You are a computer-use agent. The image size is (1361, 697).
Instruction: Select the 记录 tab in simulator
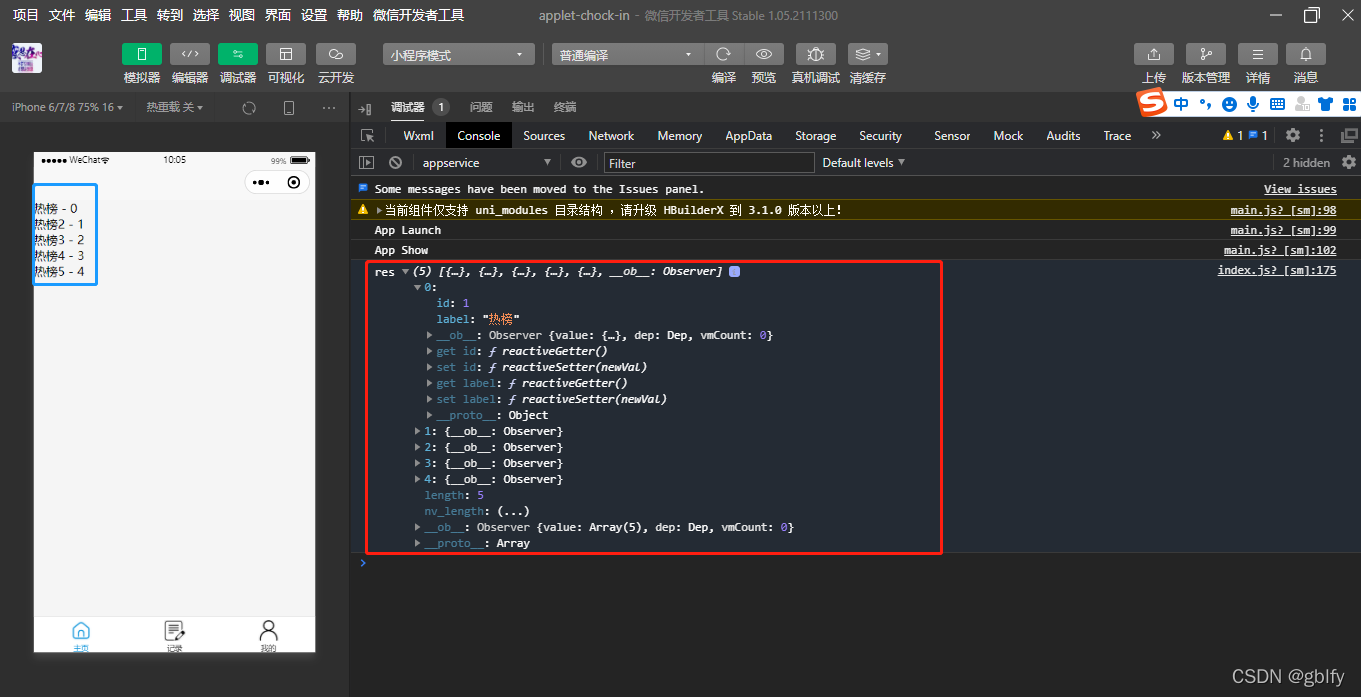(x=174, y=636)
